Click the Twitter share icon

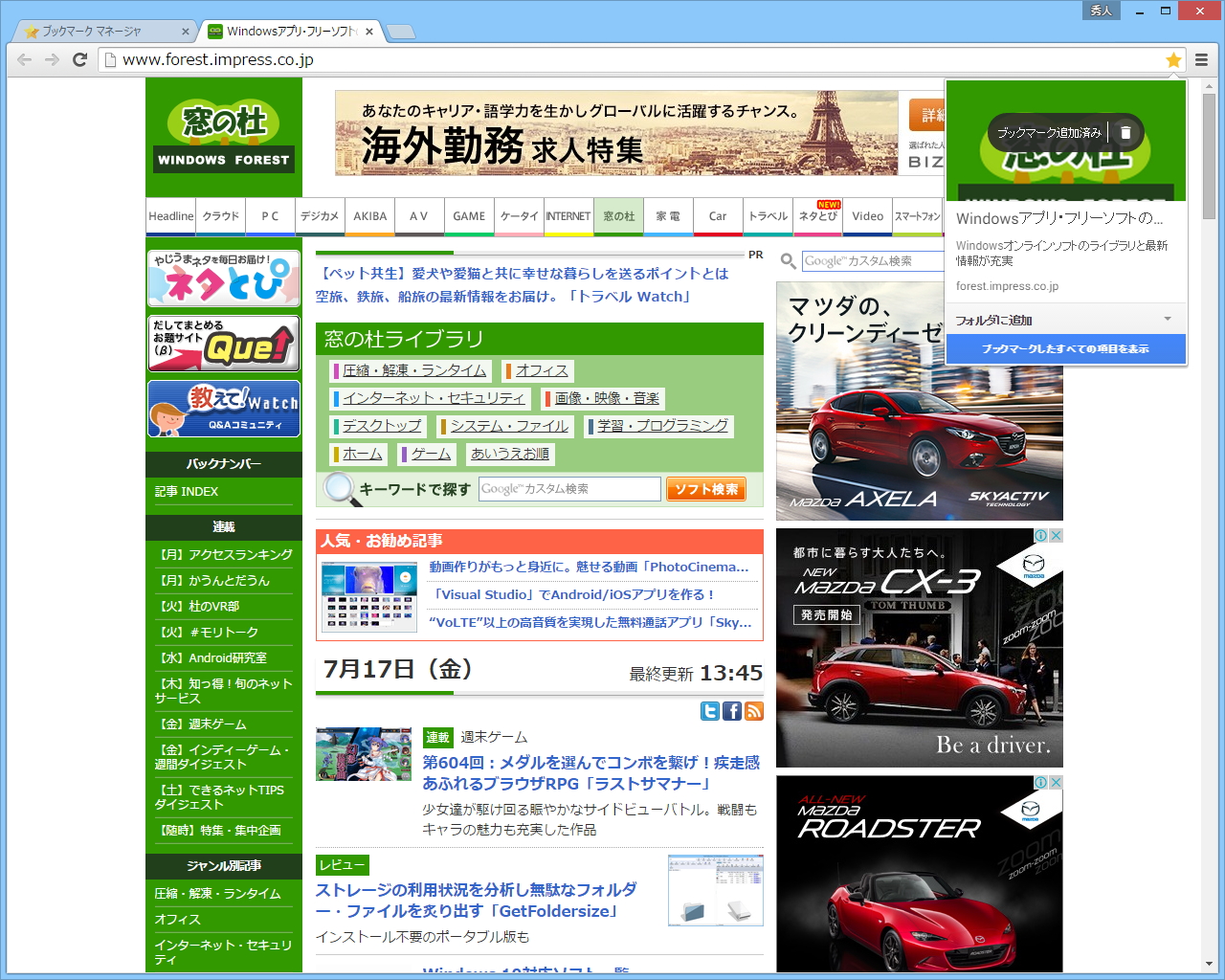(710, 711)
